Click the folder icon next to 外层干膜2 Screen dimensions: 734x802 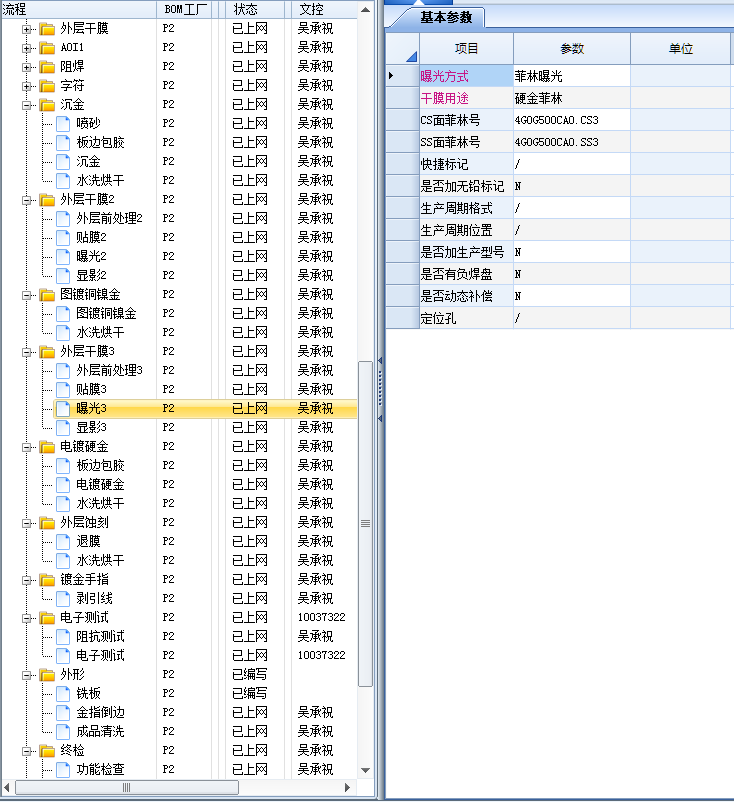pos(47,199)
